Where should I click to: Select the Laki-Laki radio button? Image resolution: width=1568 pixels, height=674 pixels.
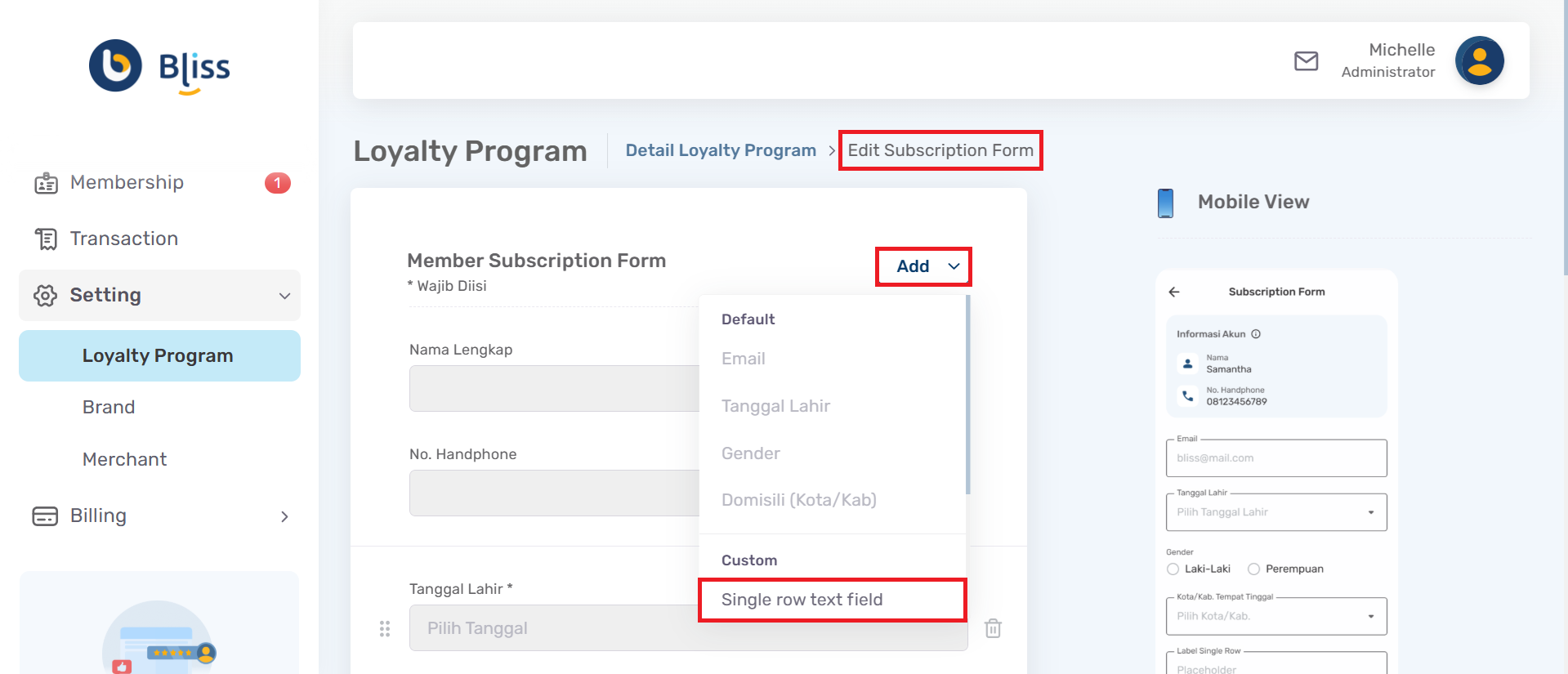(1173, 569)
